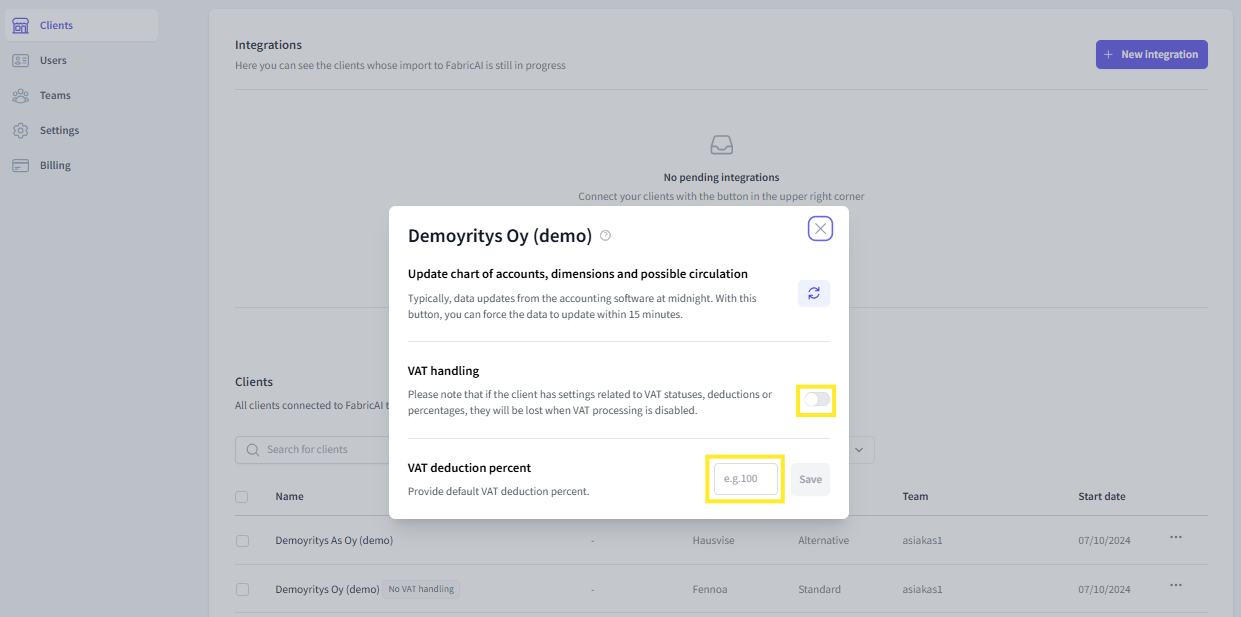This screenshot has width=1241, height=617.
Task: Click the New integration button
Action: click(x=1151, y=55)
